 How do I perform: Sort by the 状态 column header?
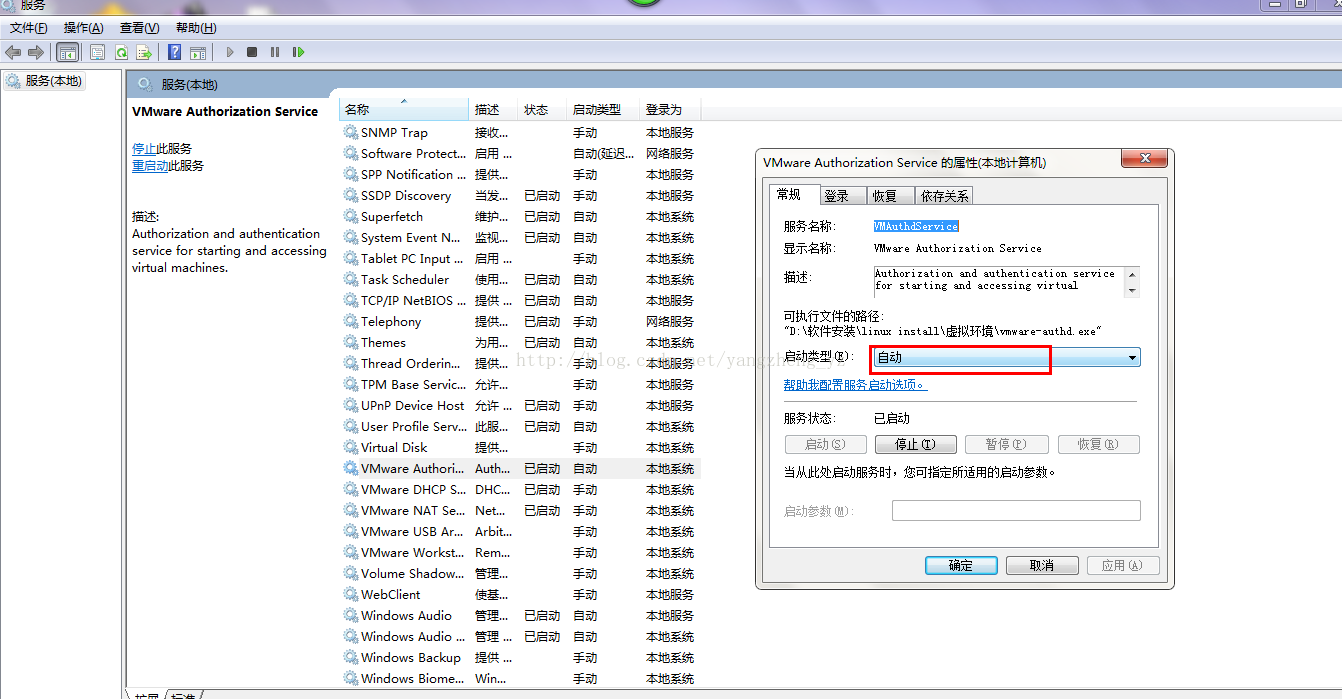click(541, 109)
